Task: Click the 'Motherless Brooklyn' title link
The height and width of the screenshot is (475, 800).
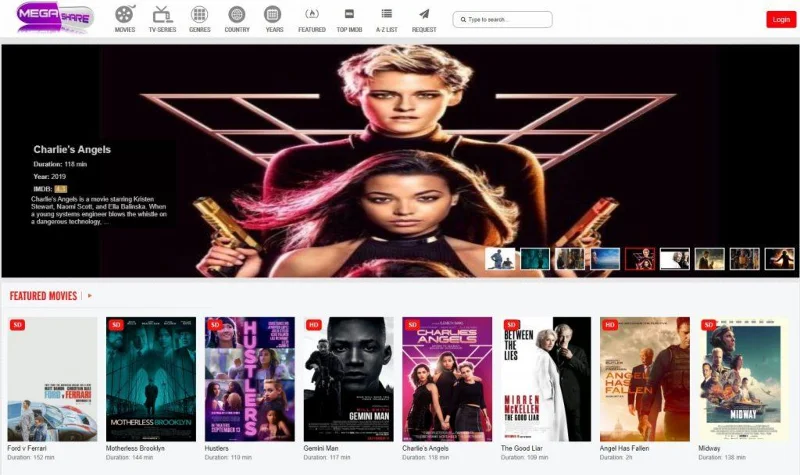Action: [135, 448]
